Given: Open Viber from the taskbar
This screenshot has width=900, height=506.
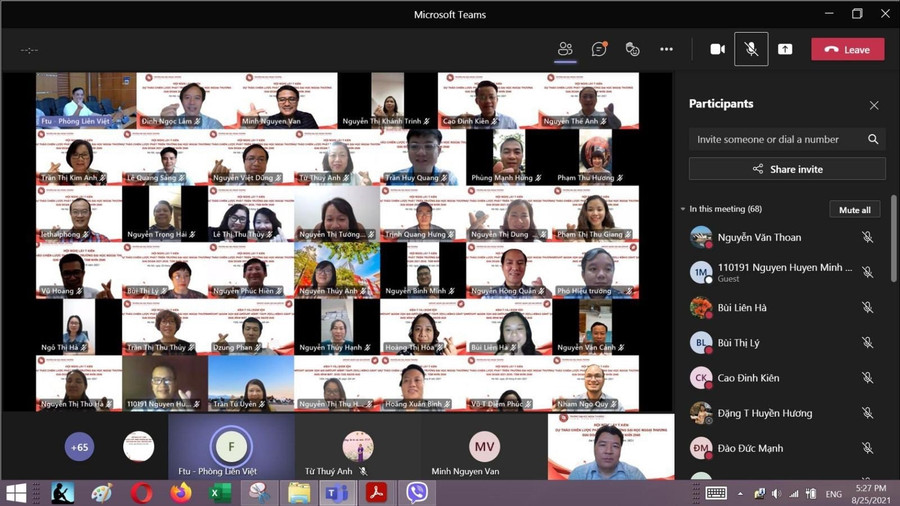Looking at the screenshot, I should point(417,493).
